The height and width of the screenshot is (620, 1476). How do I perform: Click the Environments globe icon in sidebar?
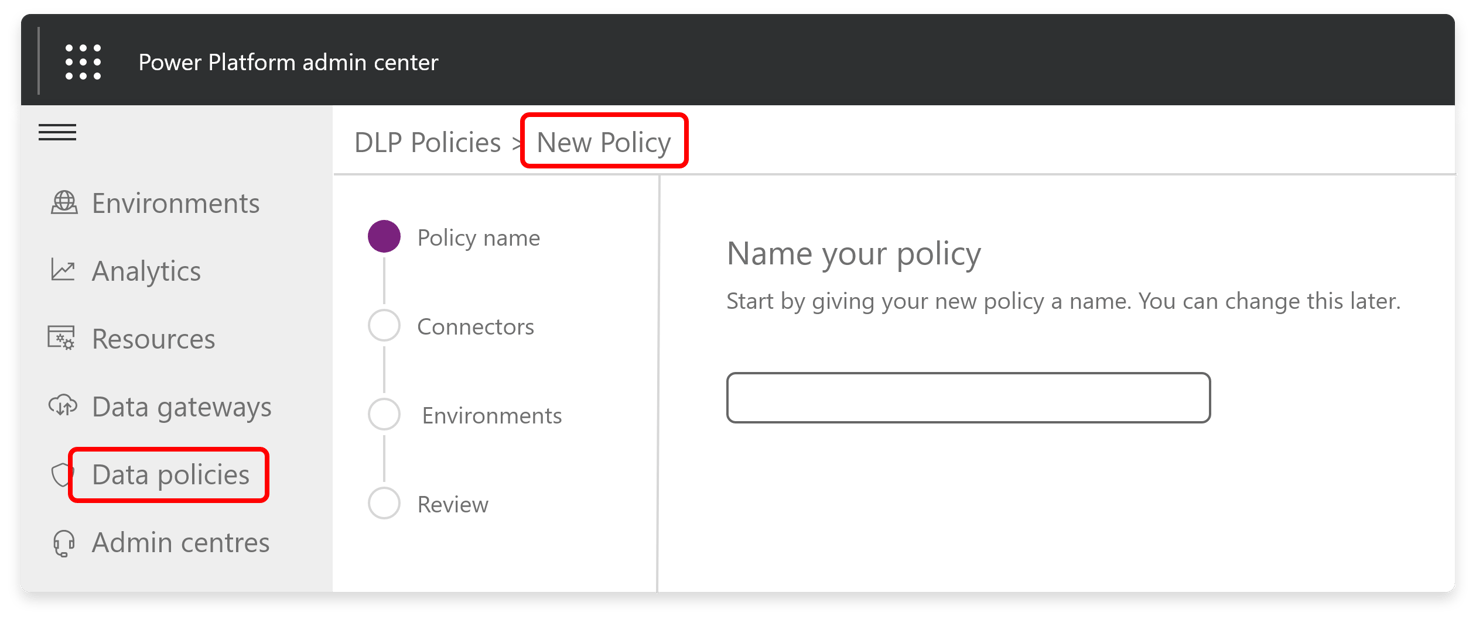(64, 203)
